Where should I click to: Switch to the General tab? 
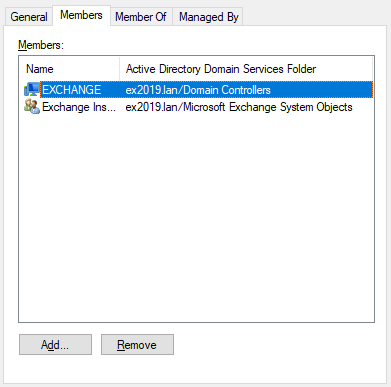[29, 17]
